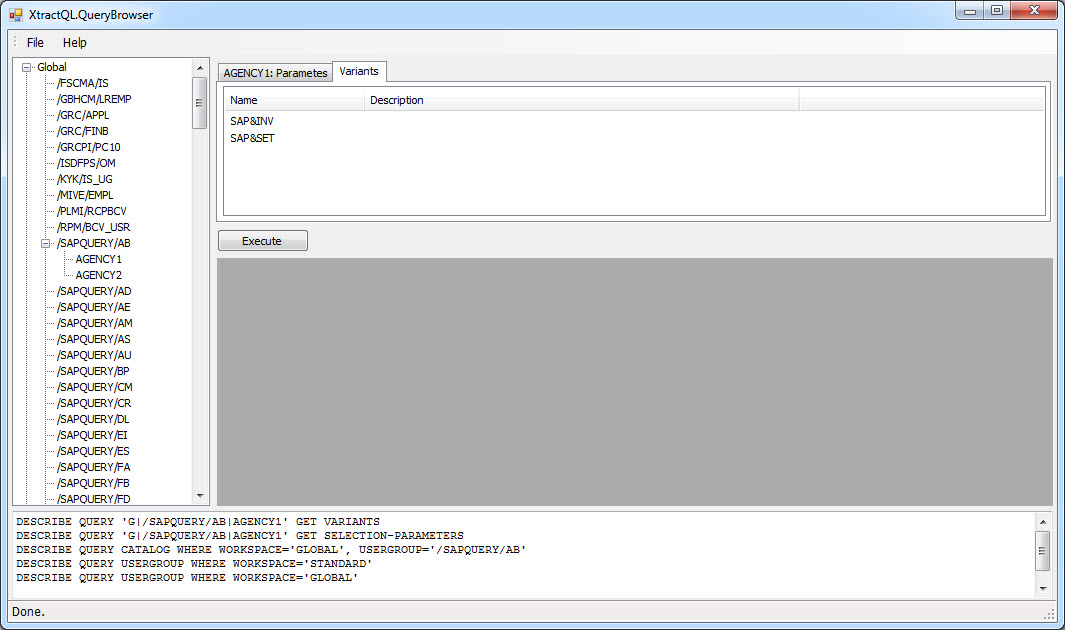The height and width of the screenshot is (630, 1065).
Task: Collapse the /SAPQUERY/AB tree node
Action: point(46,243)
